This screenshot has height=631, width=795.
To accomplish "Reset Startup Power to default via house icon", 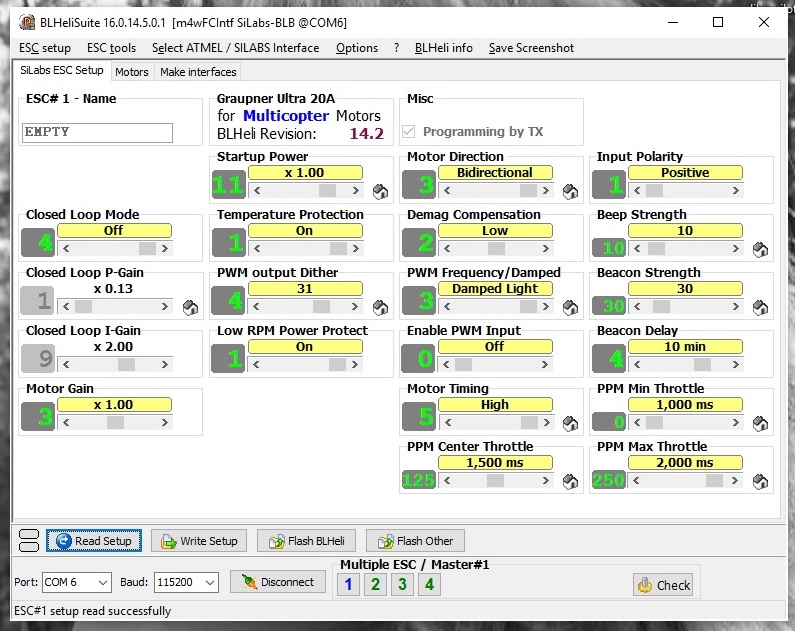I will coord(380,191).
